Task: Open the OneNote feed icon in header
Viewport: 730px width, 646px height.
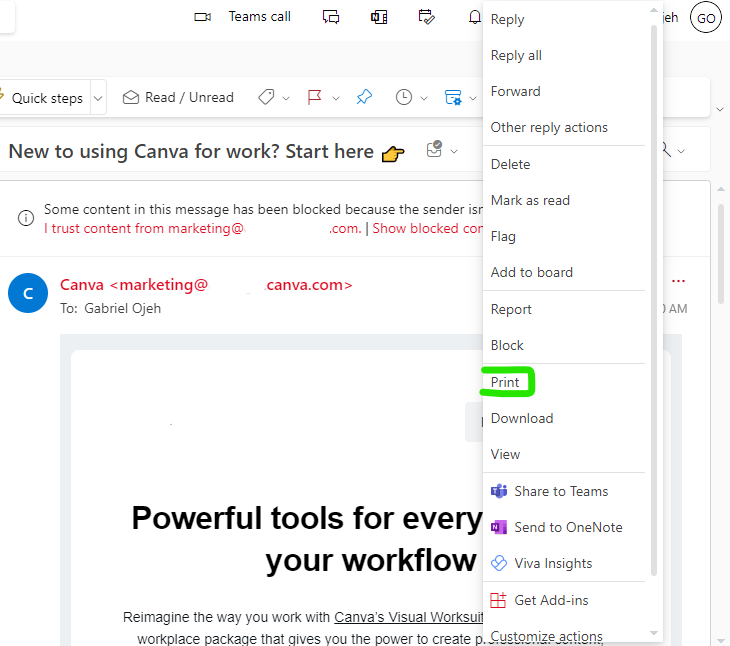Action: [379, 17]
